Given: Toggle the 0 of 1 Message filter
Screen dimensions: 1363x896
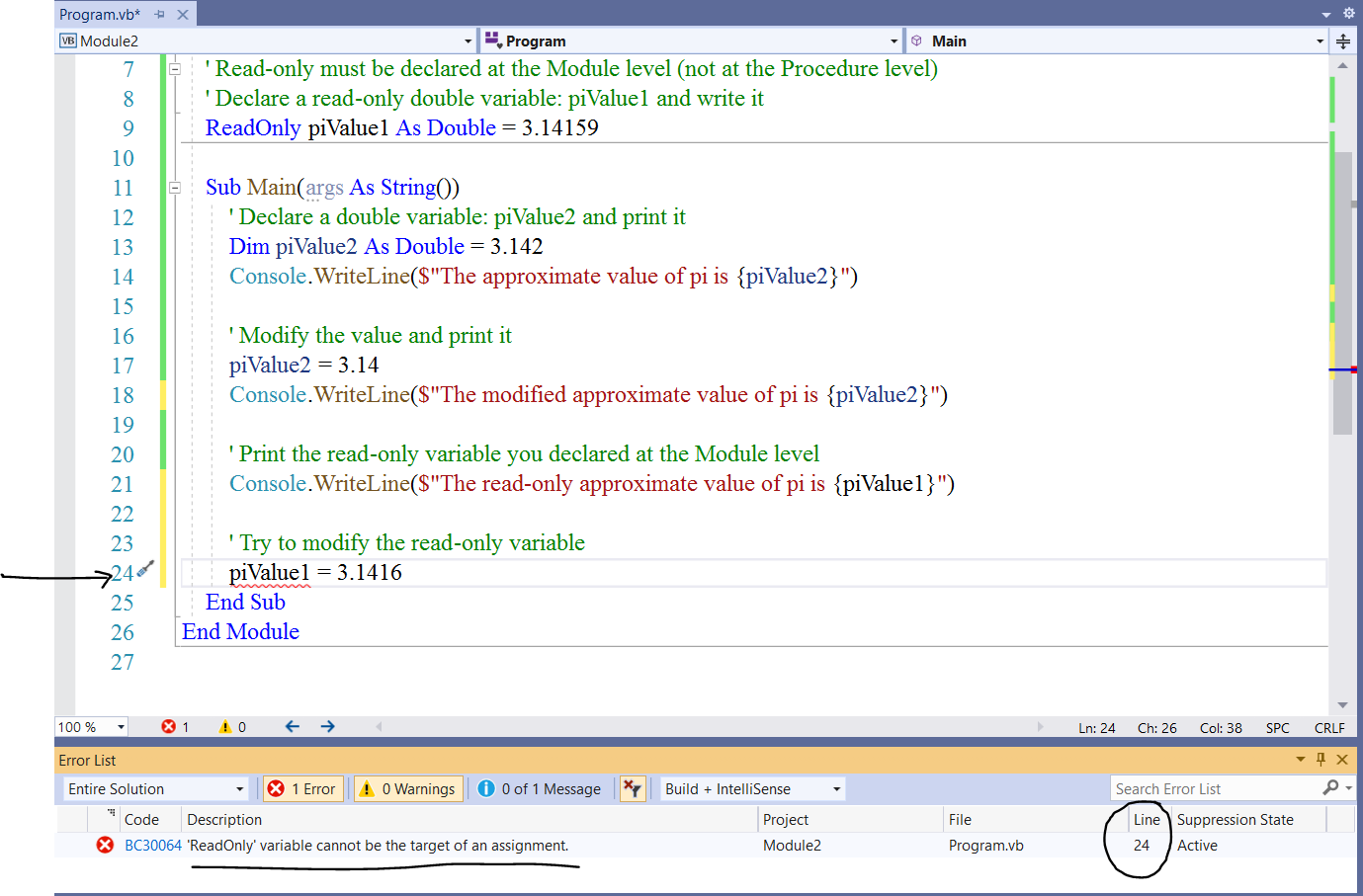Looking at the screenshot, I should point(539,788).
